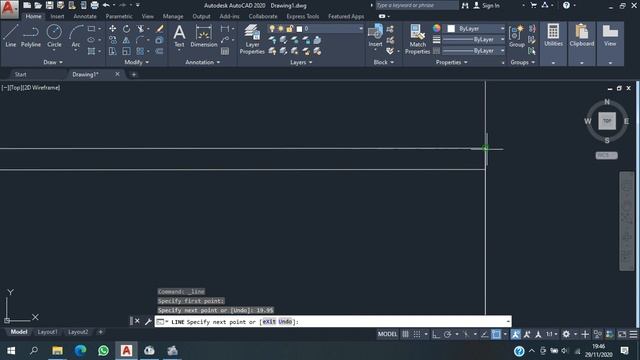
Task: Toggle Ortho mode in status bar
Action: pyautogui.click(x=436, y=334)
